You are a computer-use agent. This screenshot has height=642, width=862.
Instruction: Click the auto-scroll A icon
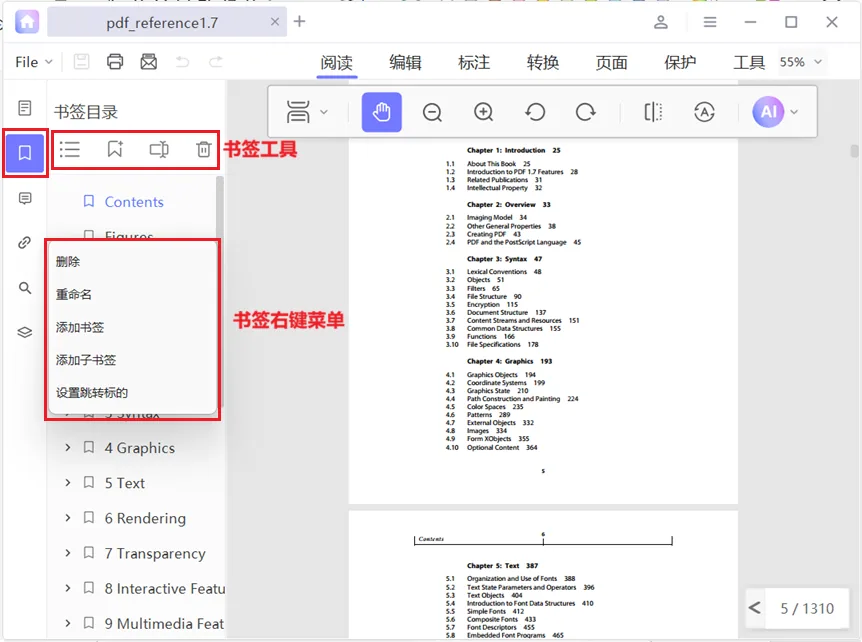coord(704,112)
